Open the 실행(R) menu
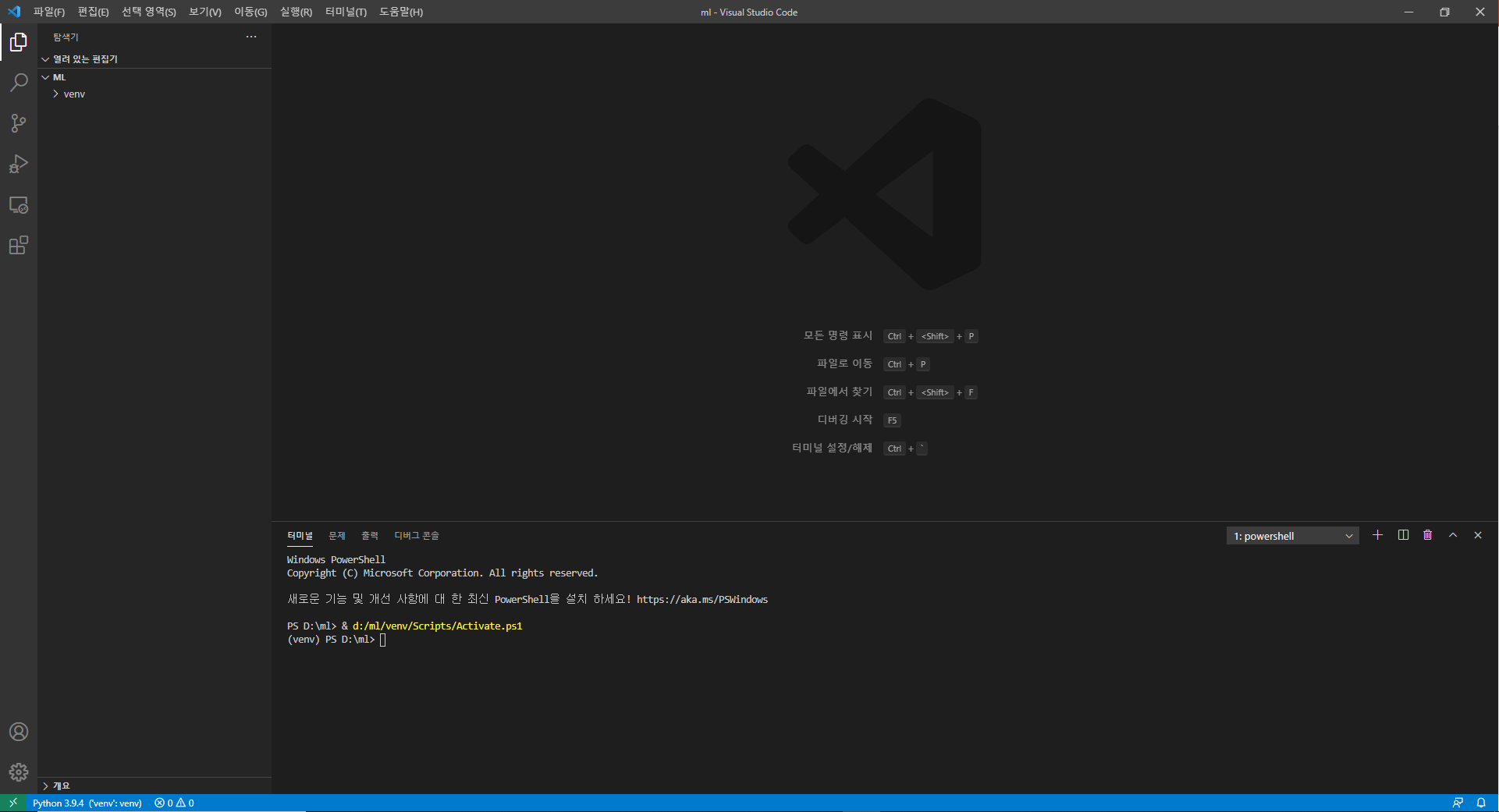This screenshot has height=812, width=1499. [297, 12]
